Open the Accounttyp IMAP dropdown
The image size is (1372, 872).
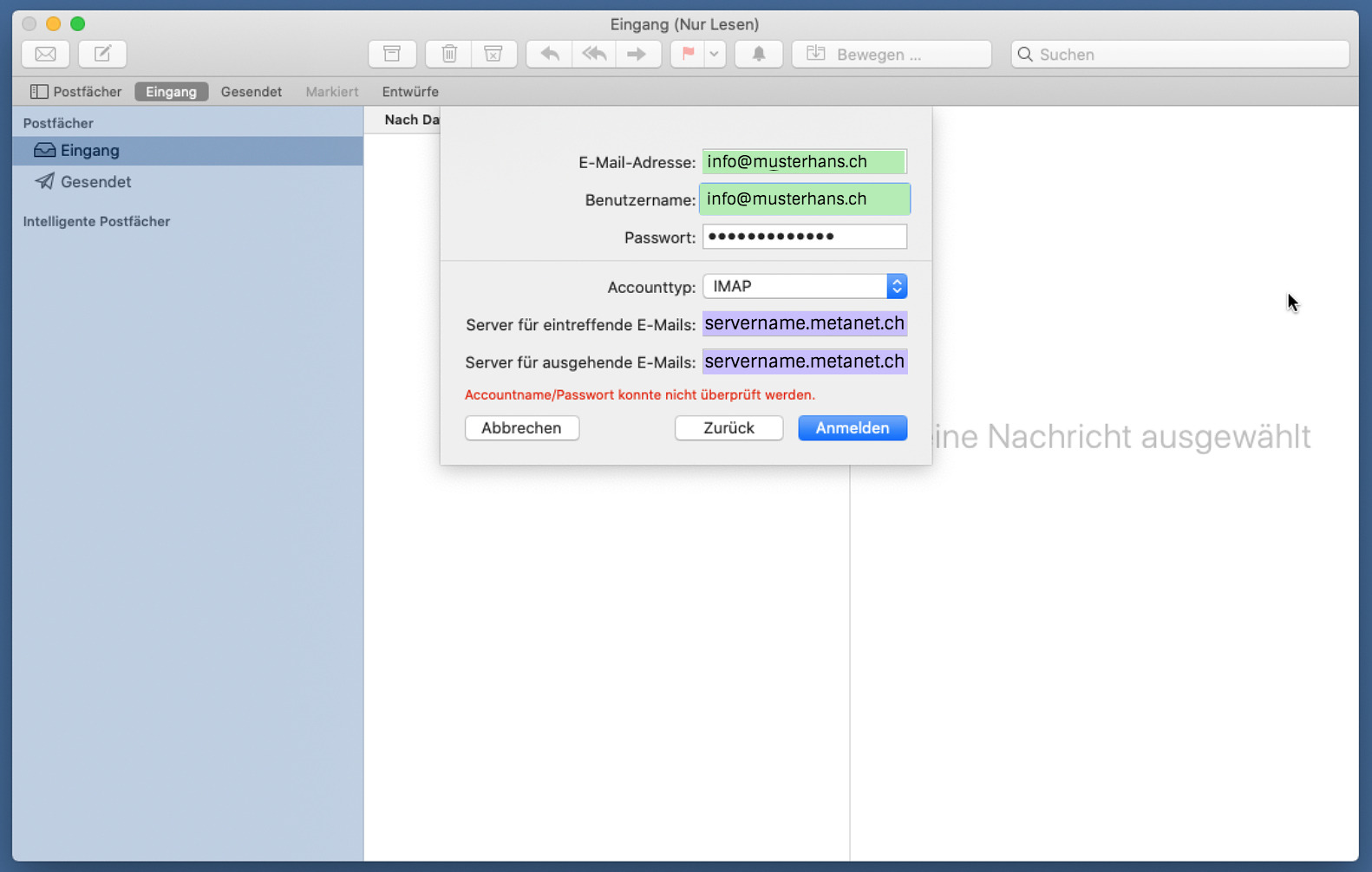(x=804, y=286)
